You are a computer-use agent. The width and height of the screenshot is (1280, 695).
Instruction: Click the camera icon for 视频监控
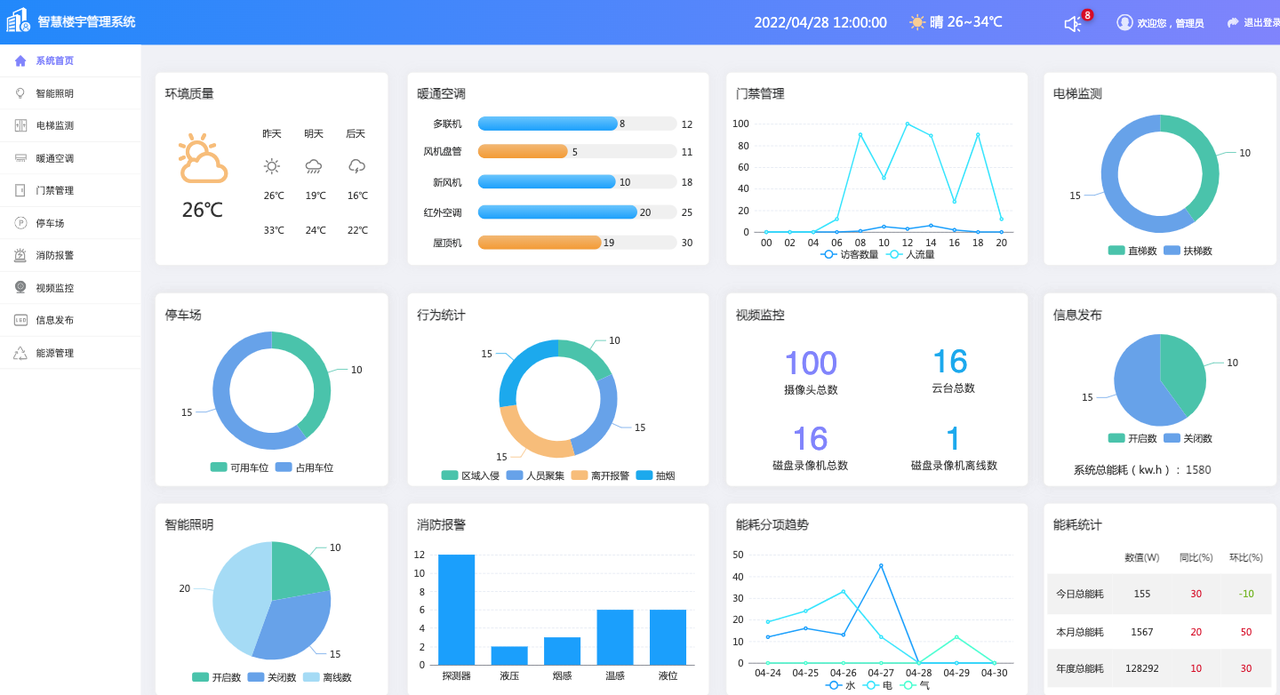(x=20, y=287)
